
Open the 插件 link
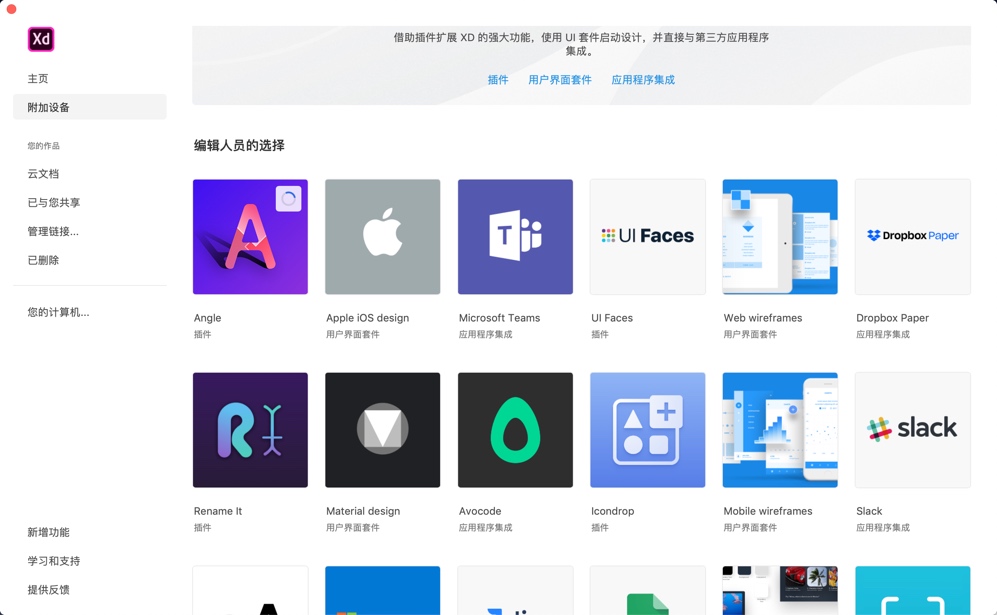(498, 79)
